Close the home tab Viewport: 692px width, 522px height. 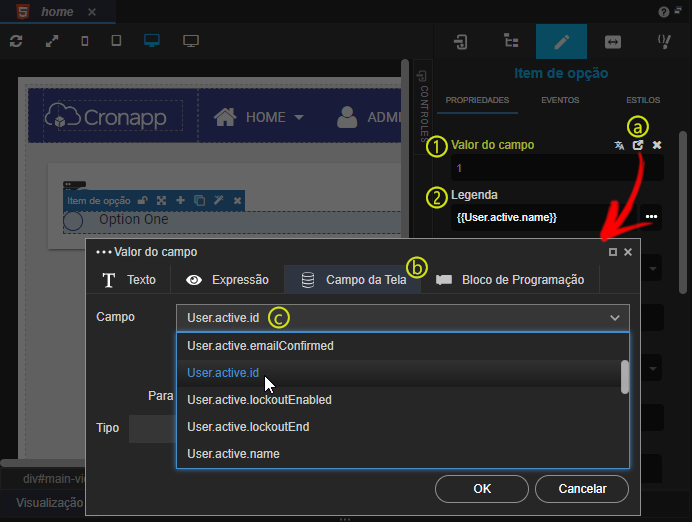(92, 12)
